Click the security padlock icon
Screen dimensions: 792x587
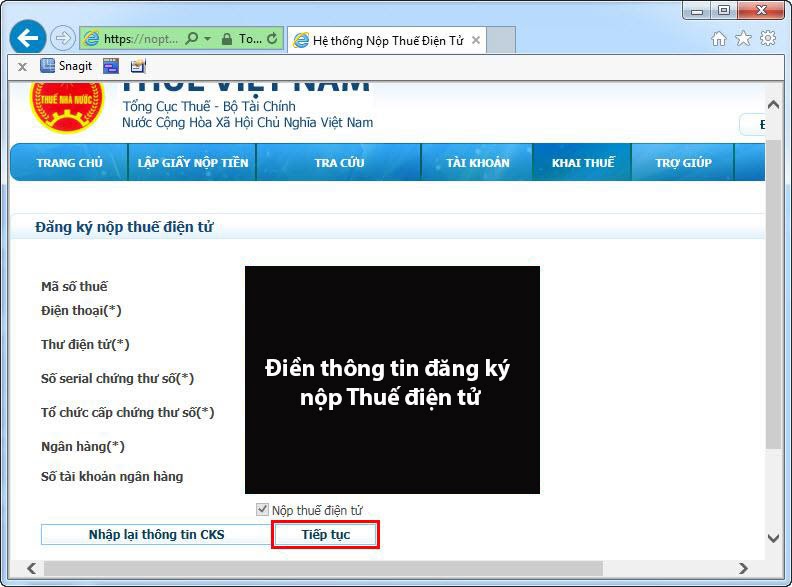tap(227, 39)
